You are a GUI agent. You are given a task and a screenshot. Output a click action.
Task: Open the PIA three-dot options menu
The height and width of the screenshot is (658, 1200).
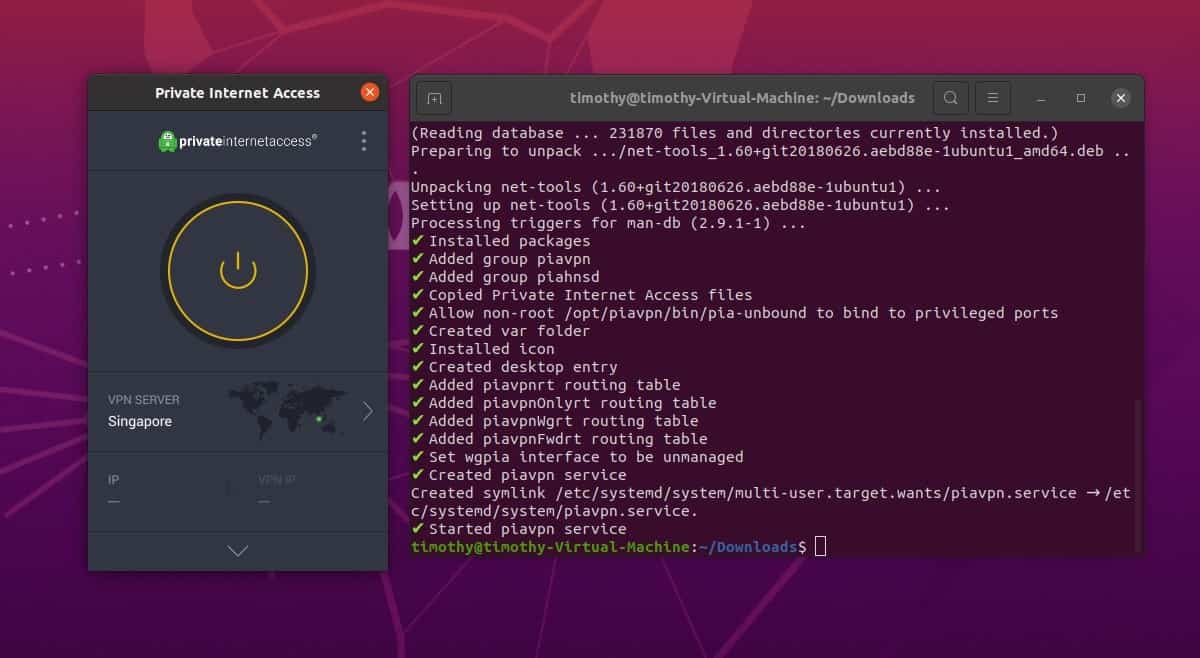[364, 141]
